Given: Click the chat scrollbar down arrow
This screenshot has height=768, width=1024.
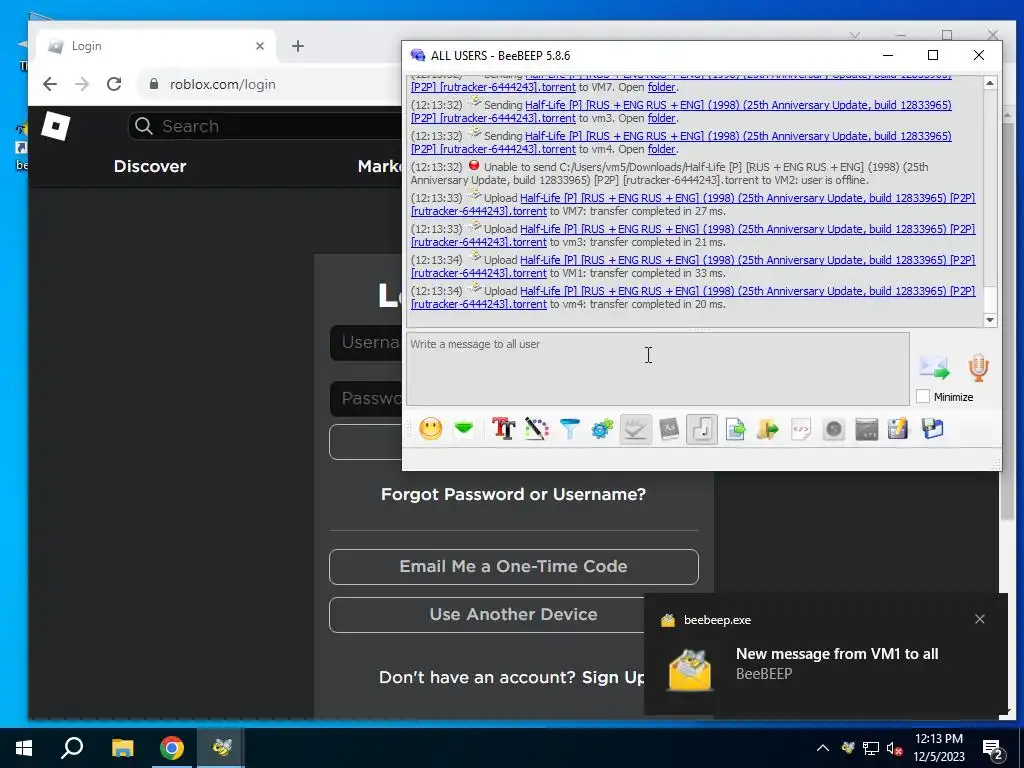Looking at the screenshot, I should (990, 320).
